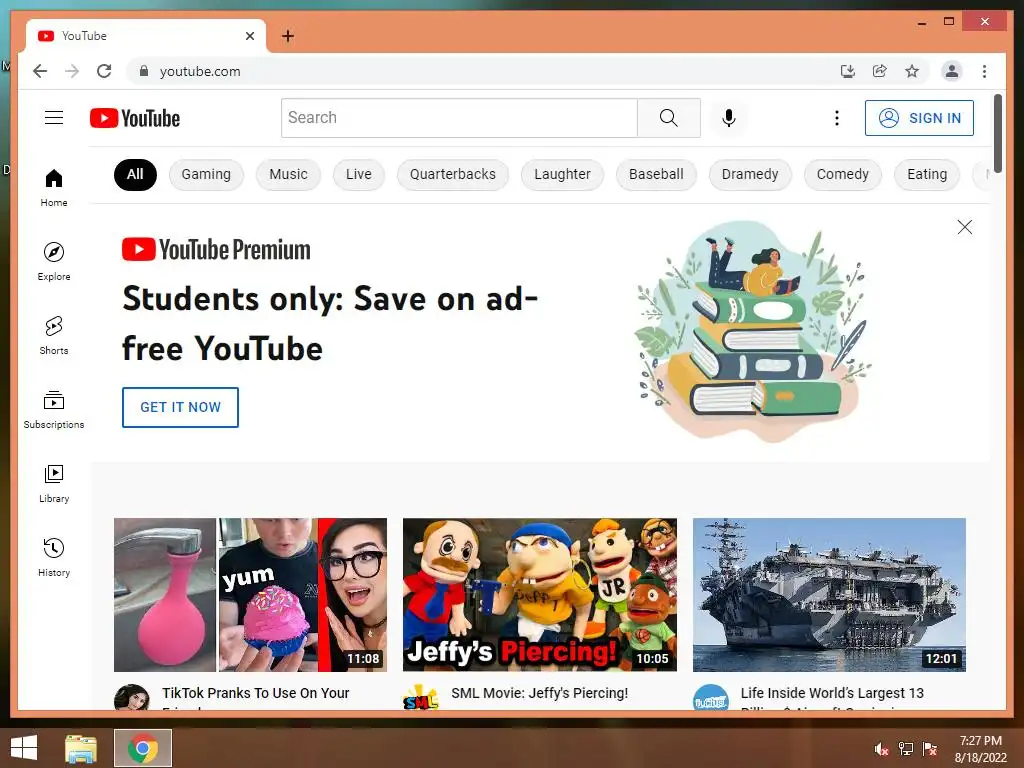Click the Chrome taskbar icon

tap(143, 748)
